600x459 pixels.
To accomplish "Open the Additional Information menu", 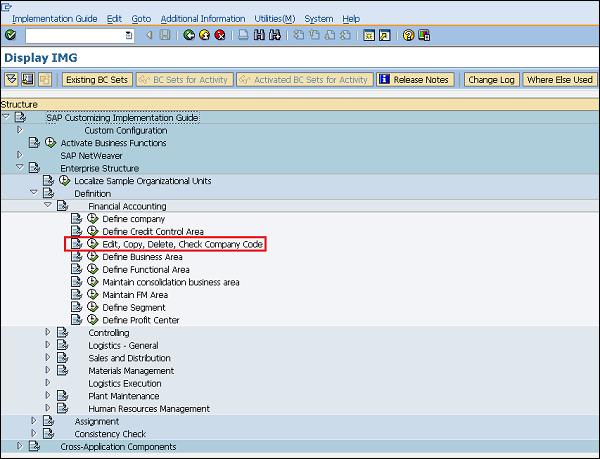I will 202,18.
